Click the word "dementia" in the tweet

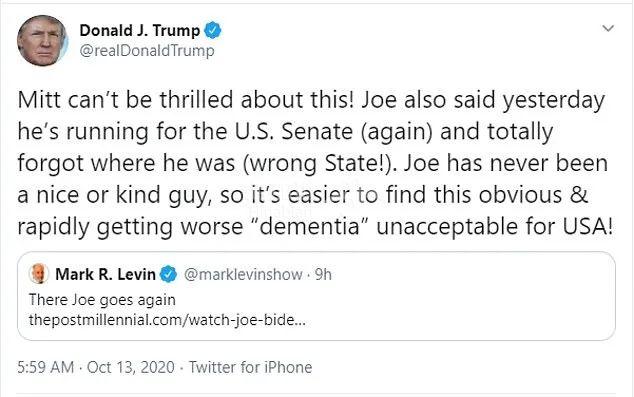tap(309, 226)
